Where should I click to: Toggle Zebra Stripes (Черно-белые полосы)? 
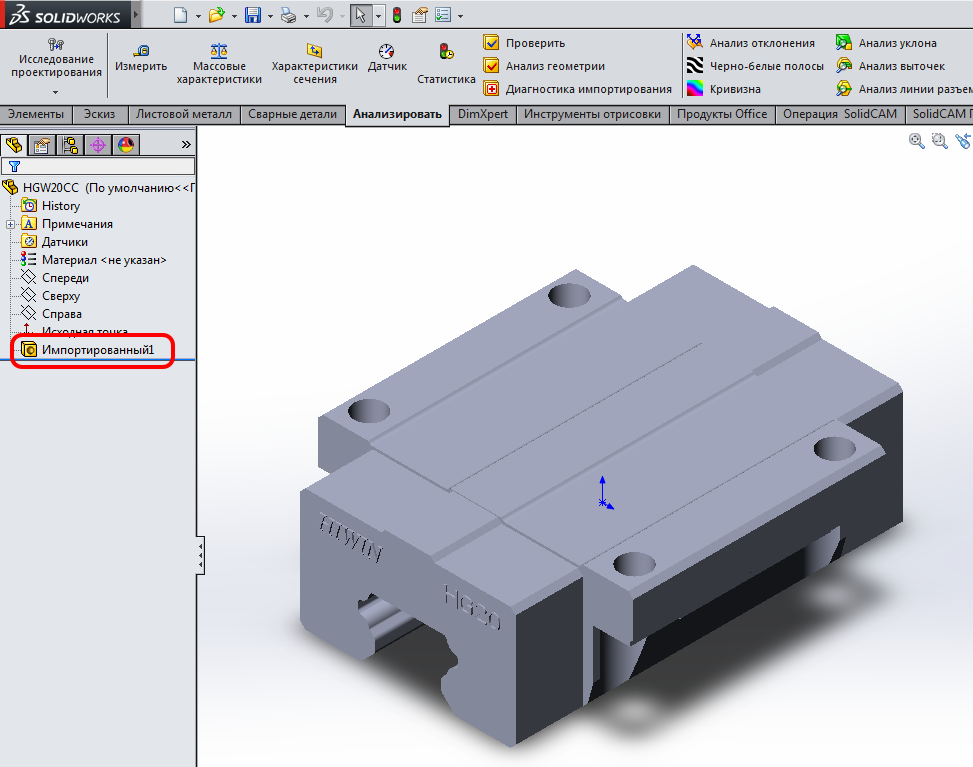[755, 66]
